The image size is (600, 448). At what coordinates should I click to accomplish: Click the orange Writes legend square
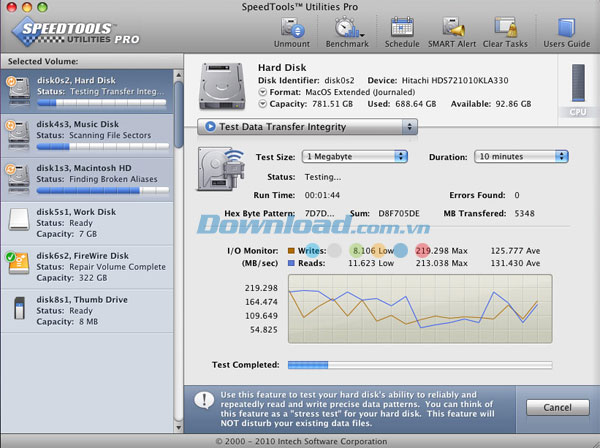291,251
